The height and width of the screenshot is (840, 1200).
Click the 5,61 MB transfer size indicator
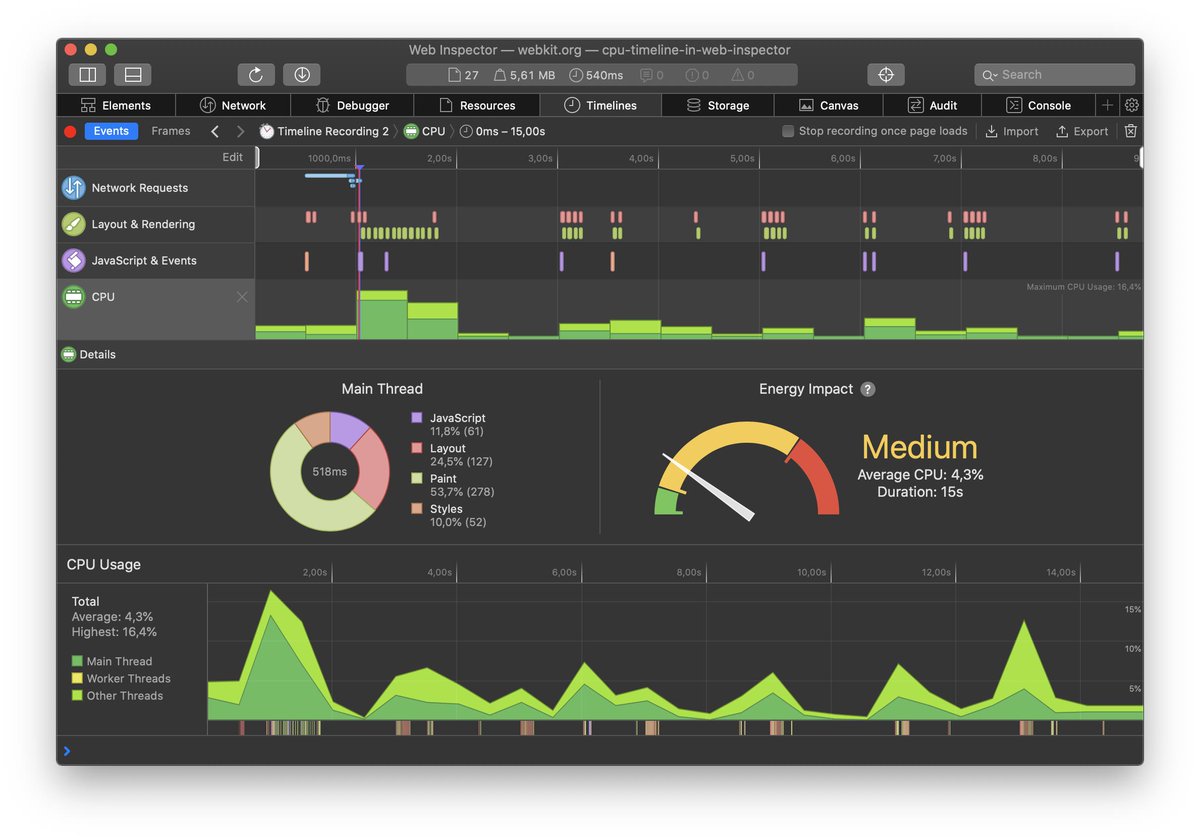click(x=524, y=75)
